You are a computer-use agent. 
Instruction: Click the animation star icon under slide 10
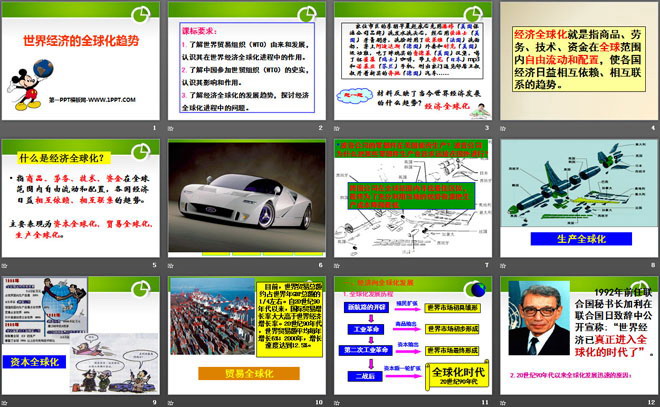(x=171, y=403)
